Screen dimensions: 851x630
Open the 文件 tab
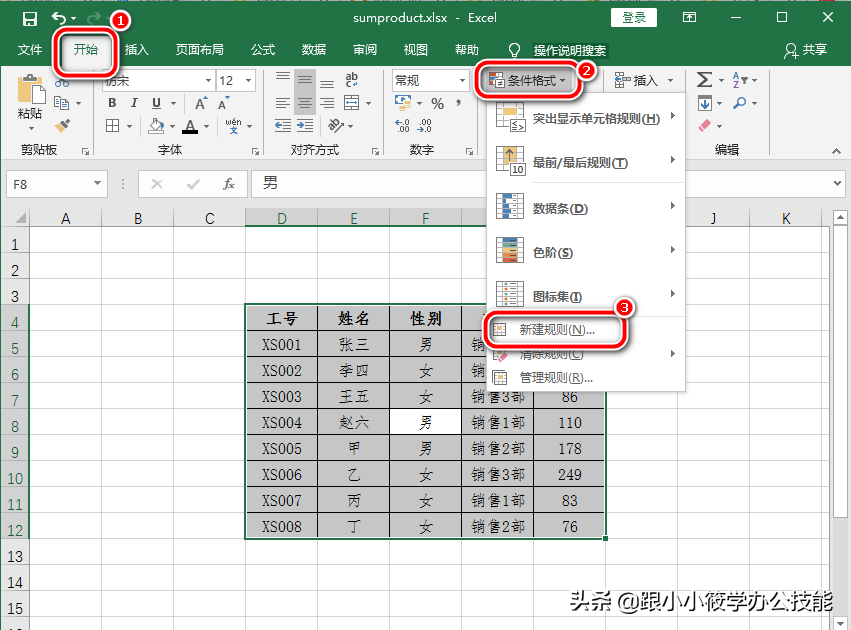(x=29, y=50)
